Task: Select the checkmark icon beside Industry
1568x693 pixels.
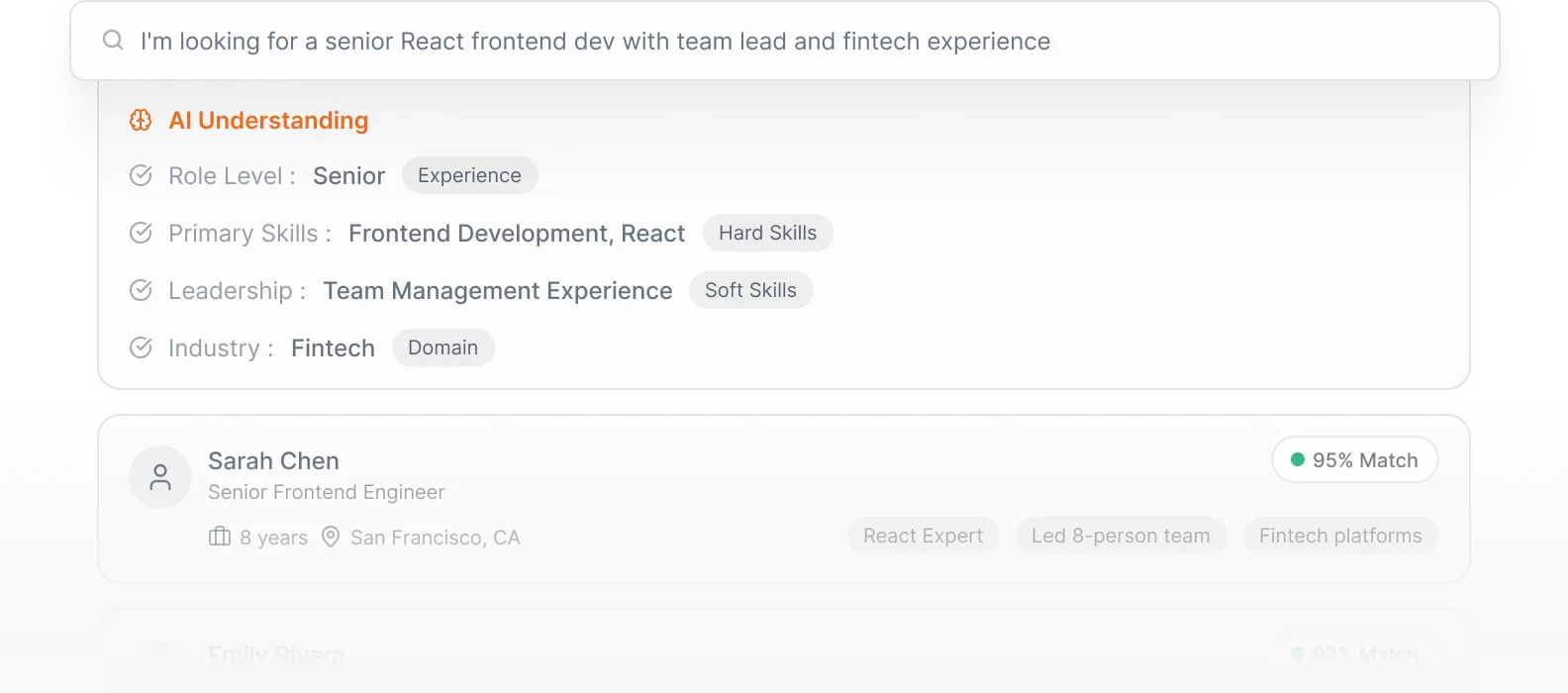Action: [x=142, y=347]
